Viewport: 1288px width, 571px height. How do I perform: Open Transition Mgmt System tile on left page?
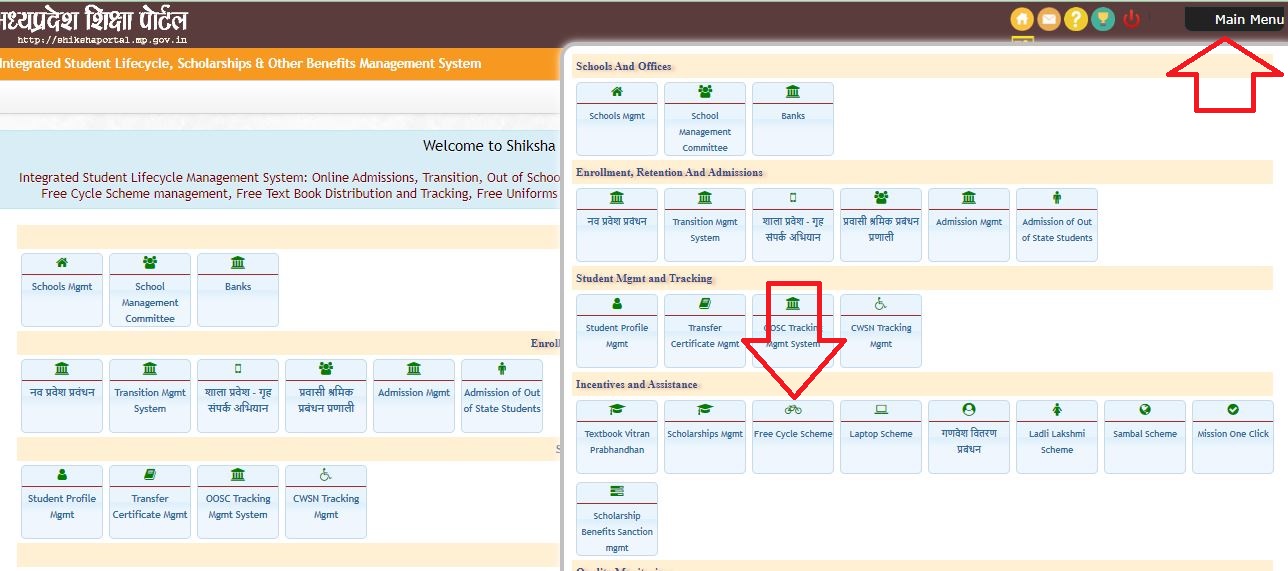coord(150,395)
